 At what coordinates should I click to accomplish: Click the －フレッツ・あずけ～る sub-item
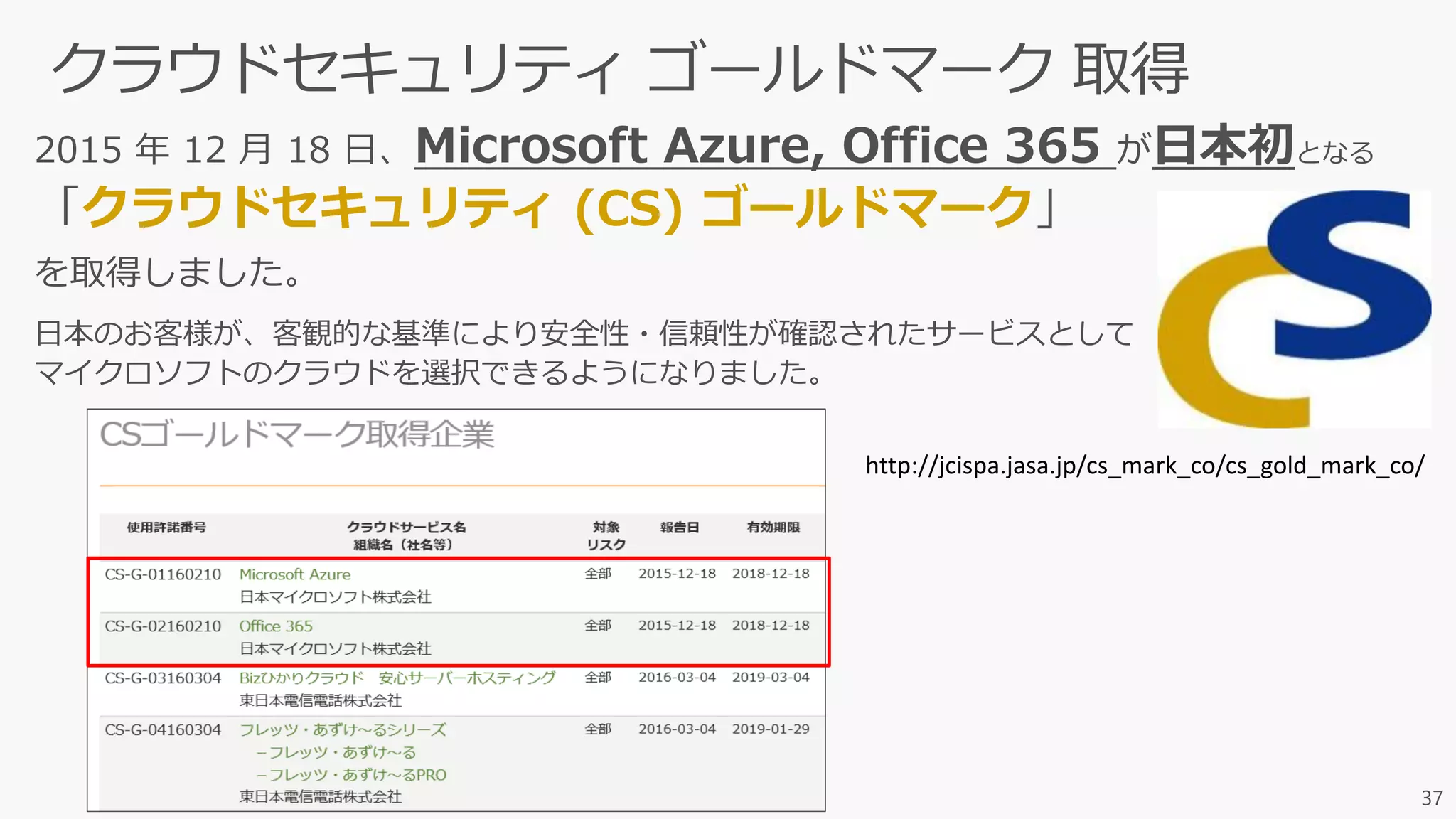tap(336, 752)
